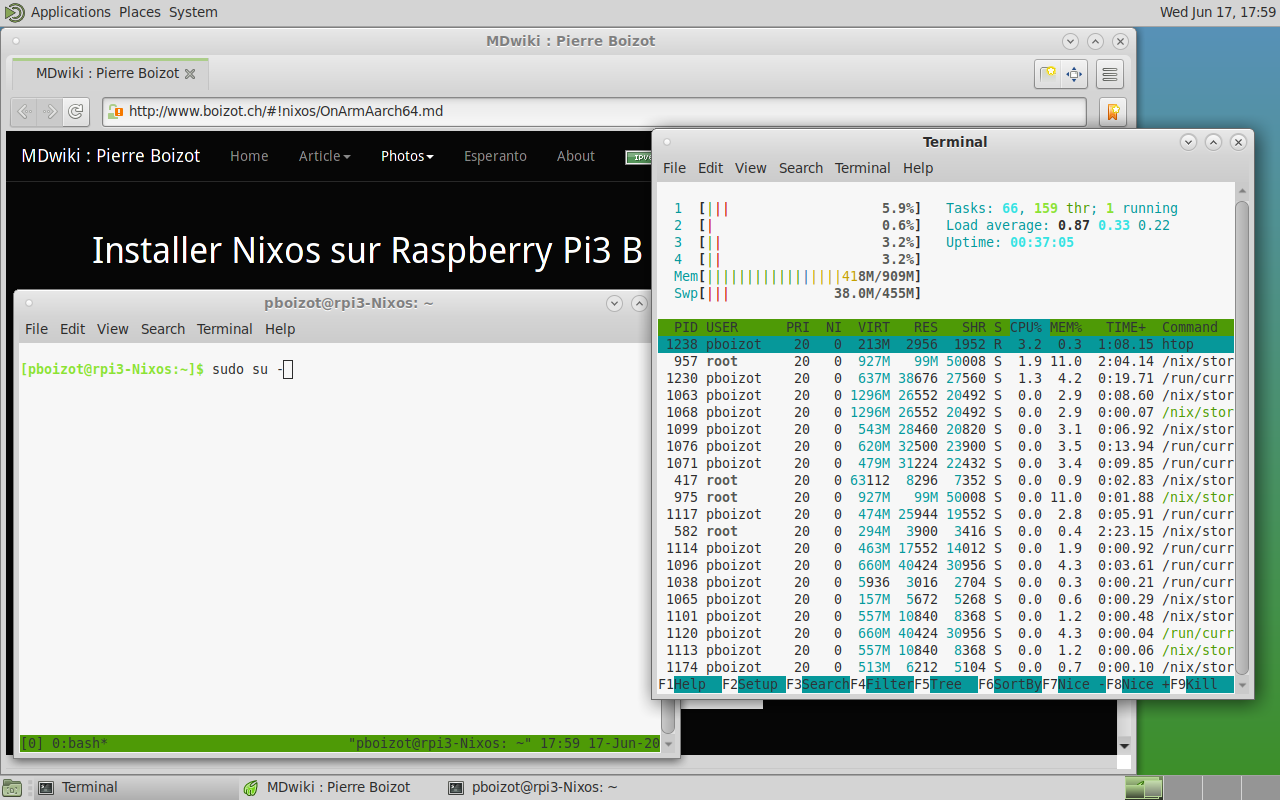Open the Article dropdown in wiki navbar
Viewport: 1280px width, 800px height.
324,156
